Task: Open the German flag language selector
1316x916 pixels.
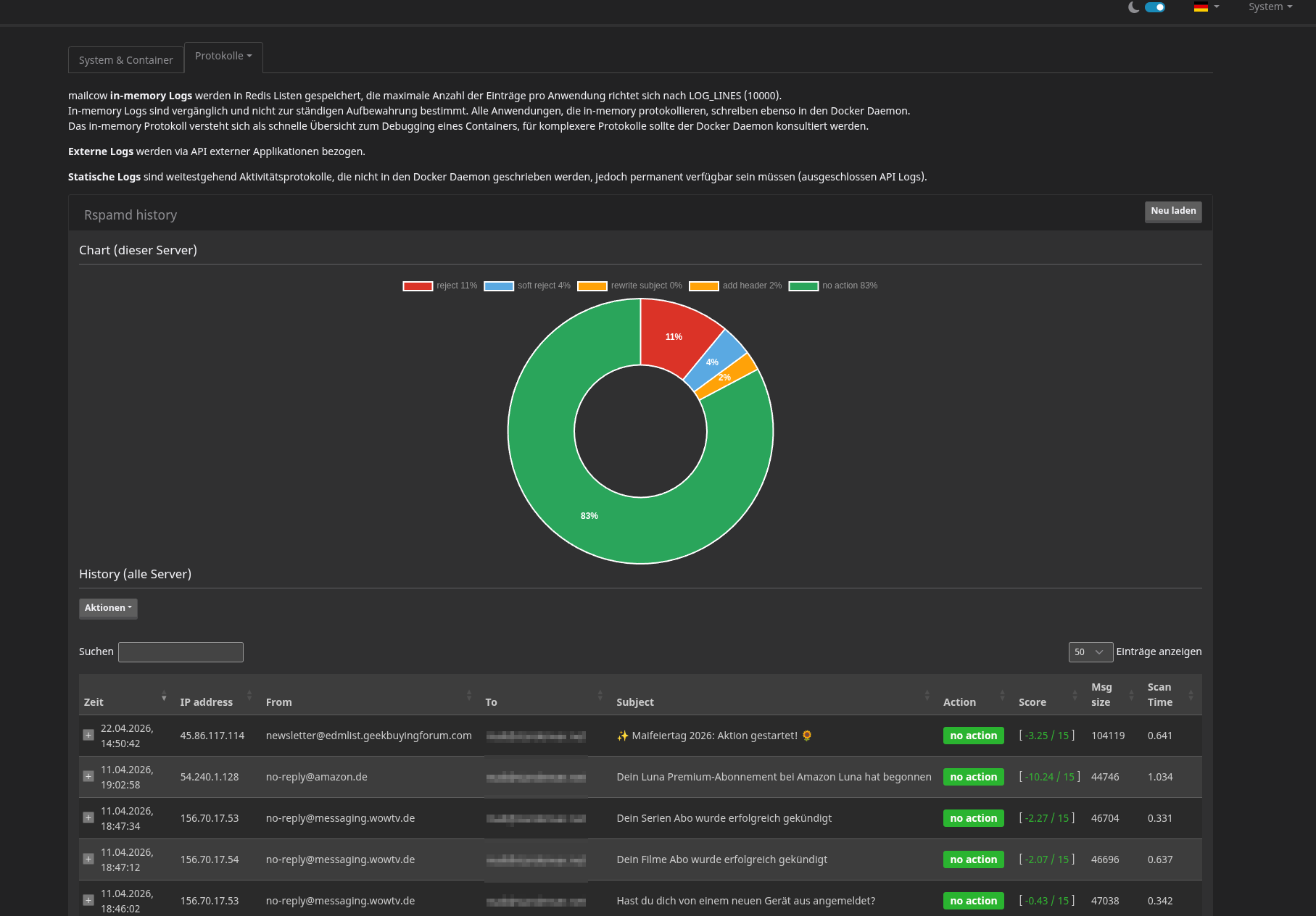Action: coord(1206,7)
